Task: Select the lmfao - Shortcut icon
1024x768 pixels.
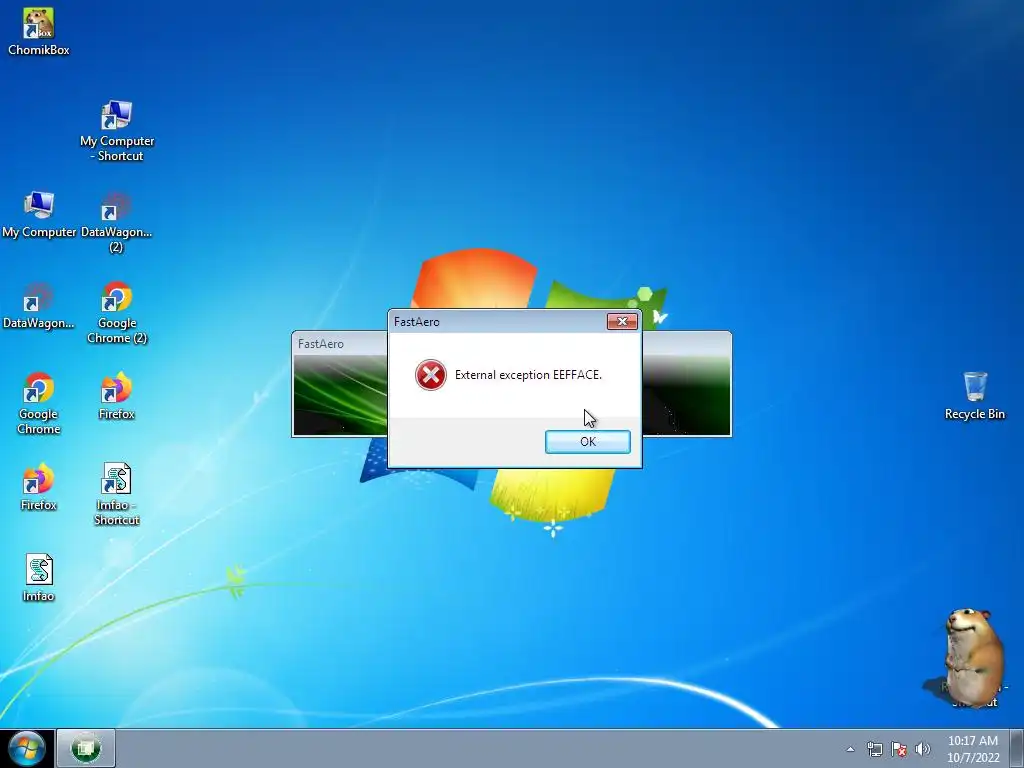Action: coord(116,494)
